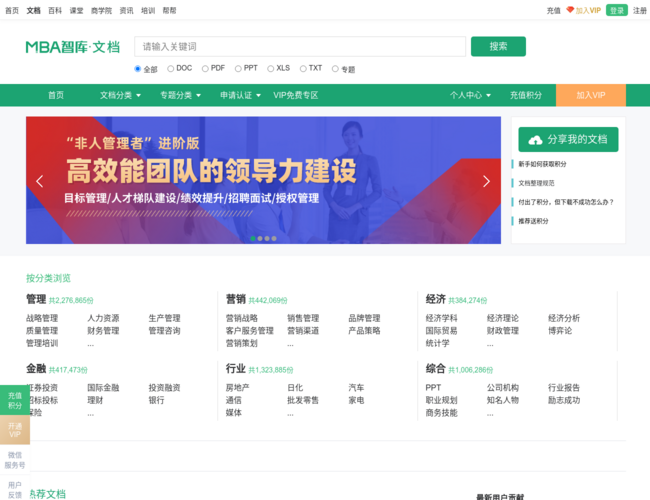
Task: Click the green 登录 button
Action: click(x=617, y=10)
